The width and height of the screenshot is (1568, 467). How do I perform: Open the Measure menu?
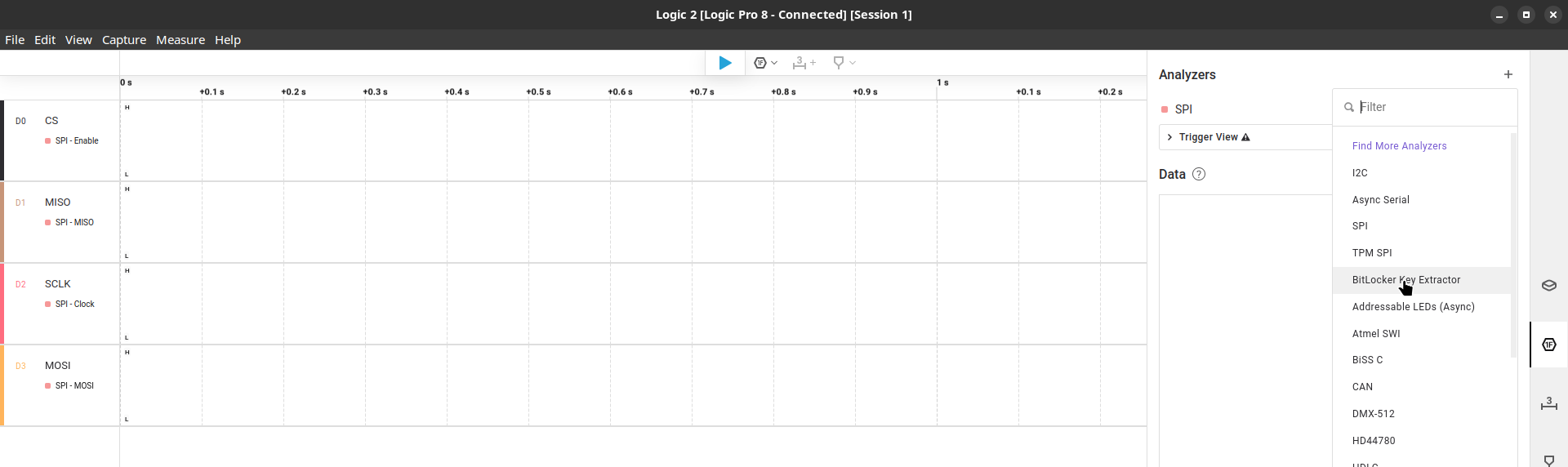[180, 40]
